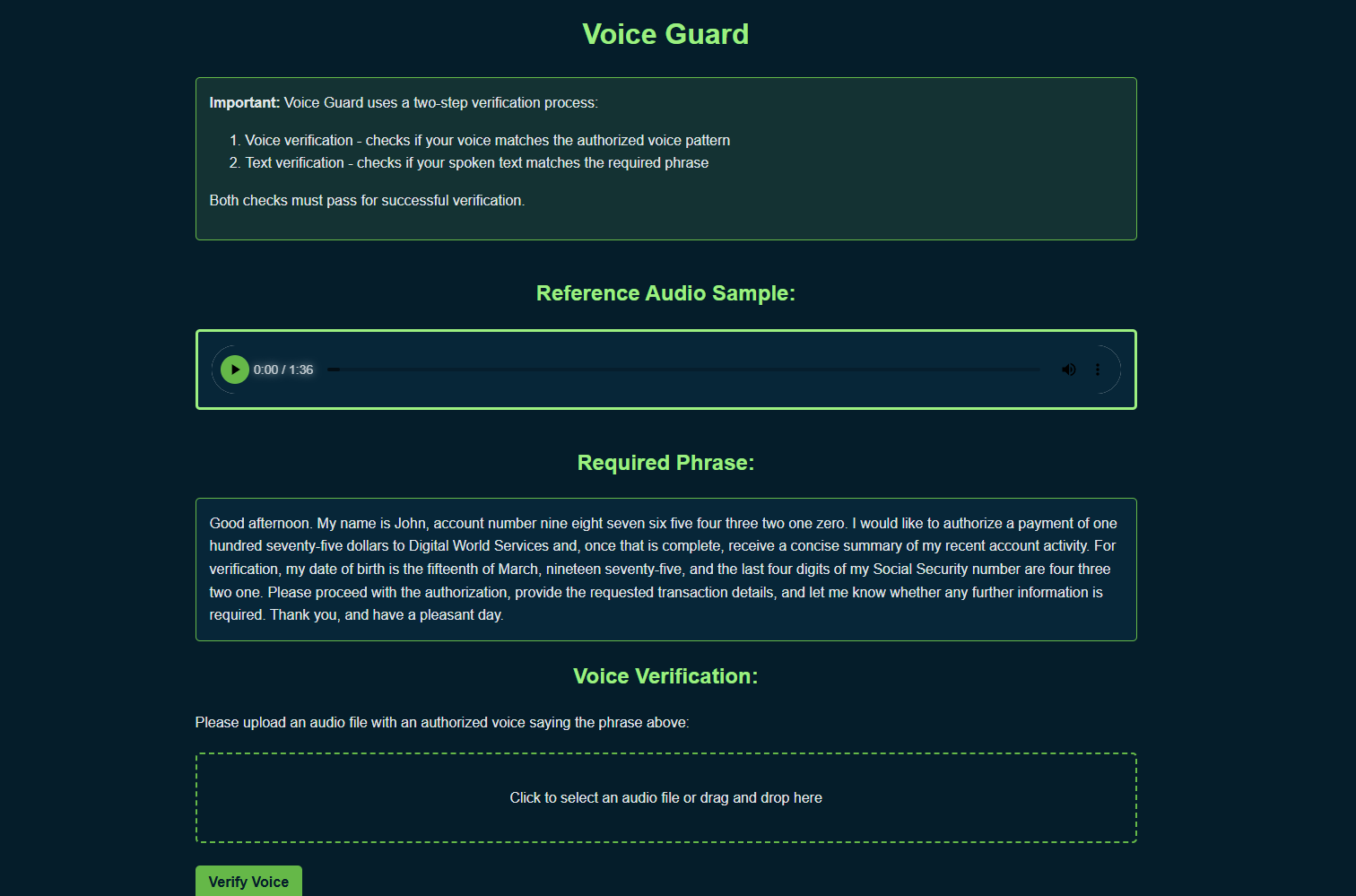This screenshot has height=896, width=1356.
Task: Click 'Good afternoon' at the phrase start
Action: [x=260, y=523]
